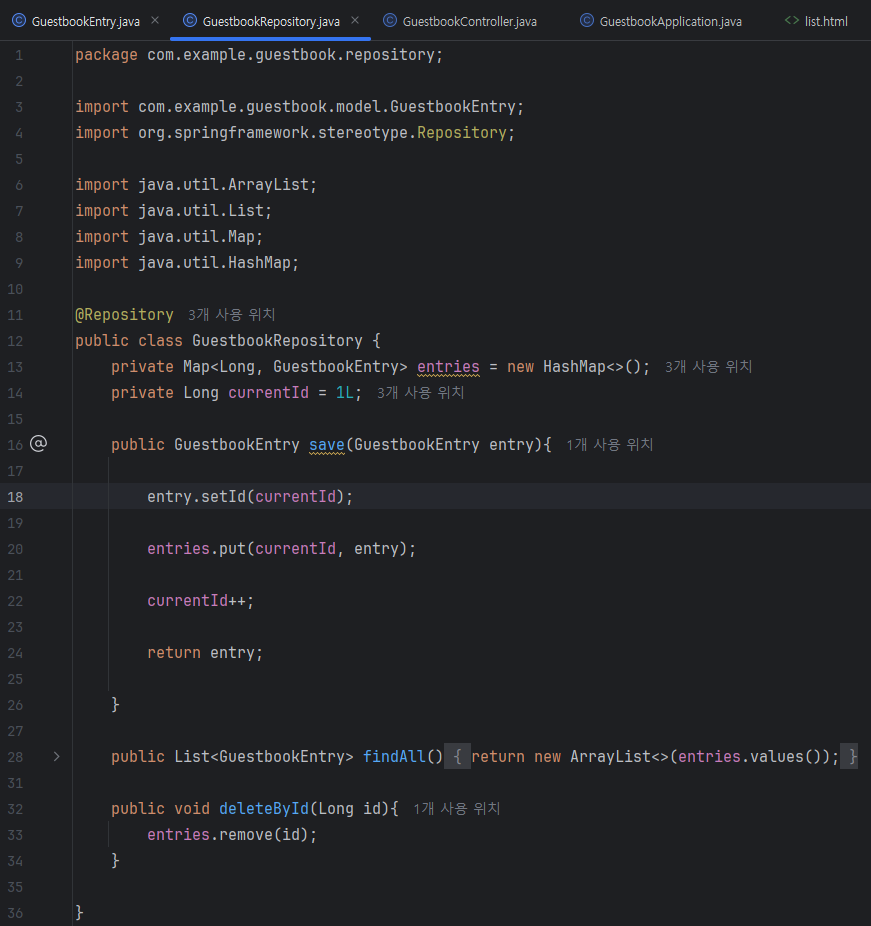Image resolution: width=871 pixels, height=926 pixels.
Task: Close the GuestbookEntry.java tab
Action: pos(155,20)
